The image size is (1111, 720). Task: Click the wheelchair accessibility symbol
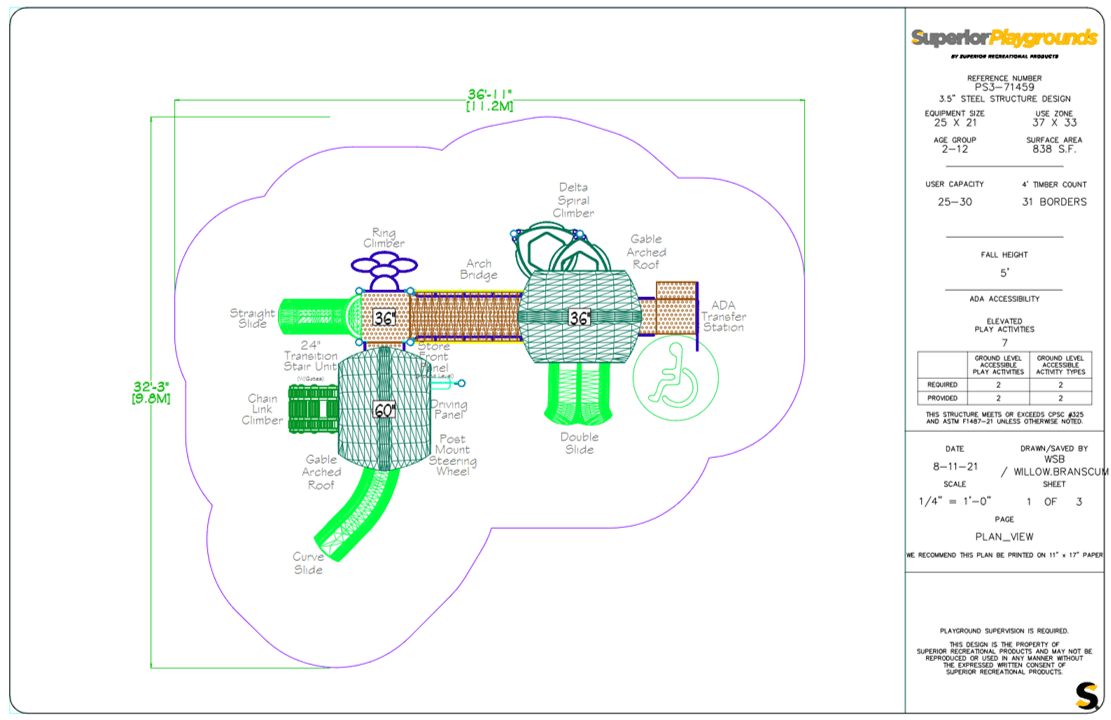(675, 378)
